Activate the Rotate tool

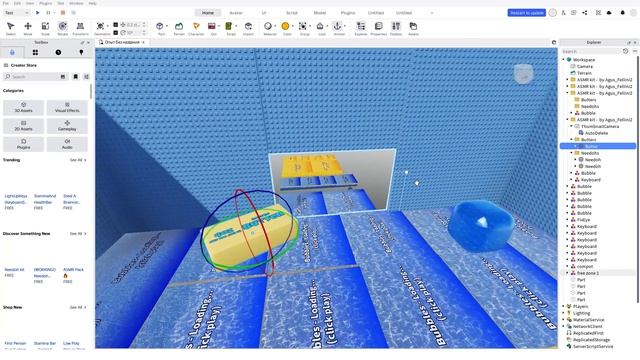tap(62, 28)
